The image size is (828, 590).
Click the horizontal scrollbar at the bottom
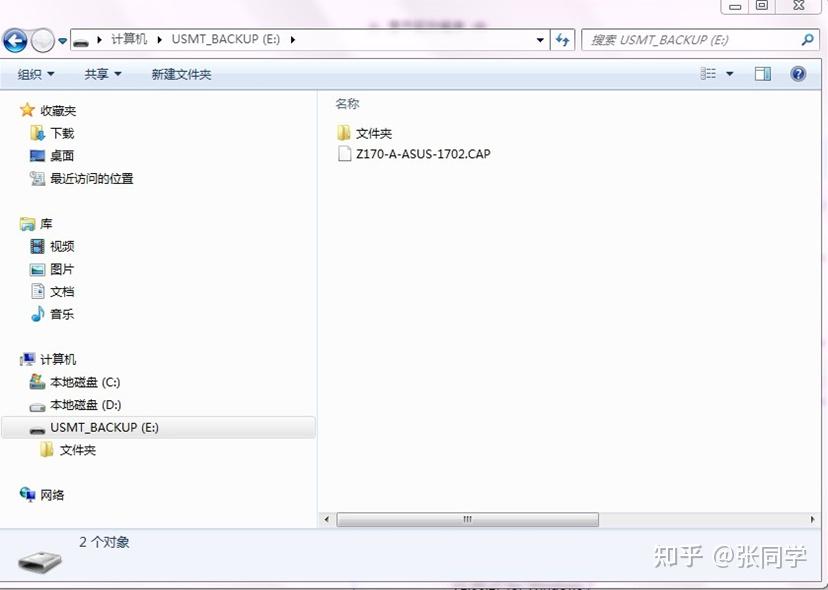465,520
